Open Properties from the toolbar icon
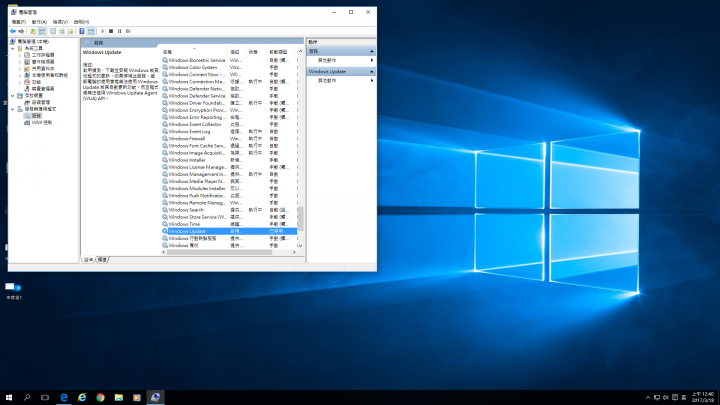 click(x=53, y=31)
